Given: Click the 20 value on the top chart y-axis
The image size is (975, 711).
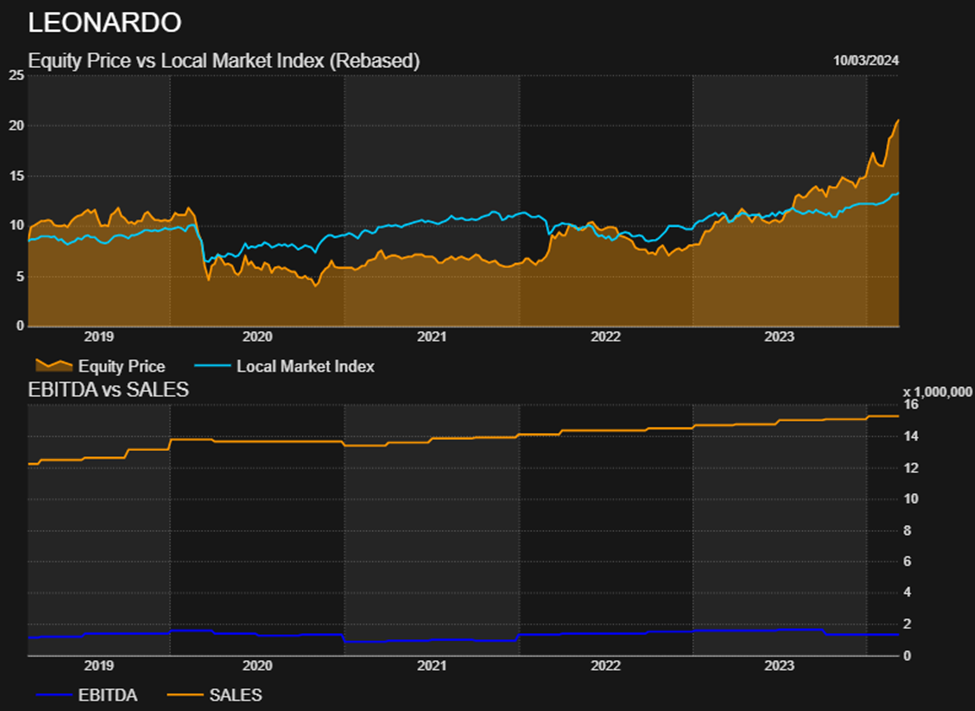Looking at the screenshot, I should click(17, 126).
